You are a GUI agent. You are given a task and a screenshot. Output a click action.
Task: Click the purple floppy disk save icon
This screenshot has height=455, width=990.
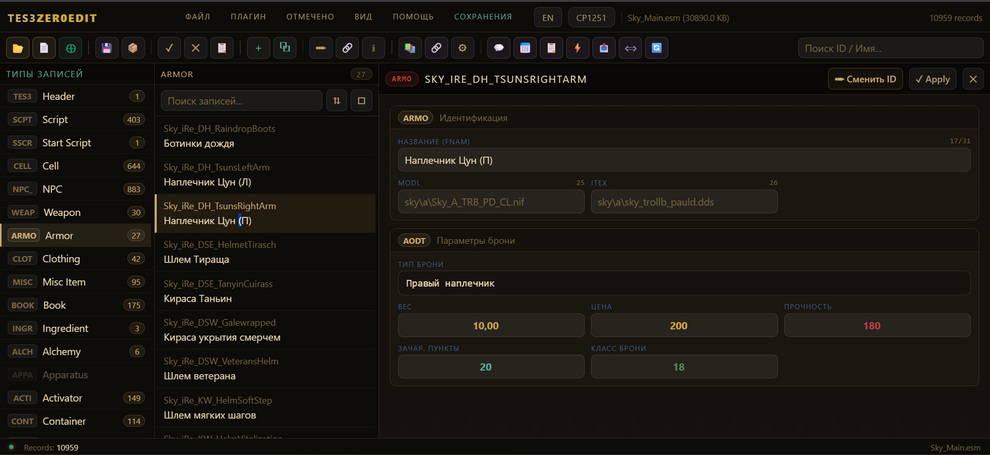[x=106, y=47]
